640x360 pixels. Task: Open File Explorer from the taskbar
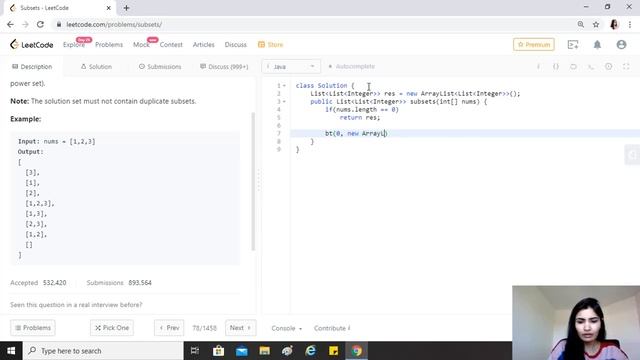(264, 351)
